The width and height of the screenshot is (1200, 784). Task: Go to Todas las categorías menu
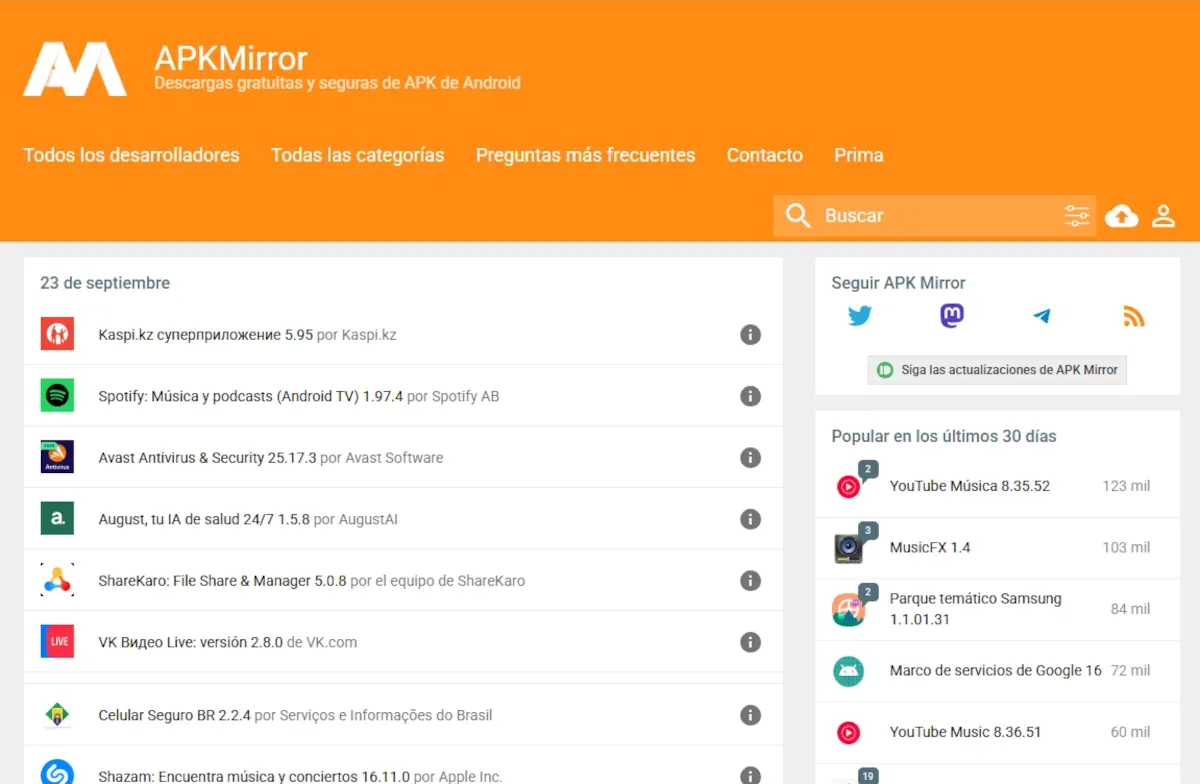357,155
